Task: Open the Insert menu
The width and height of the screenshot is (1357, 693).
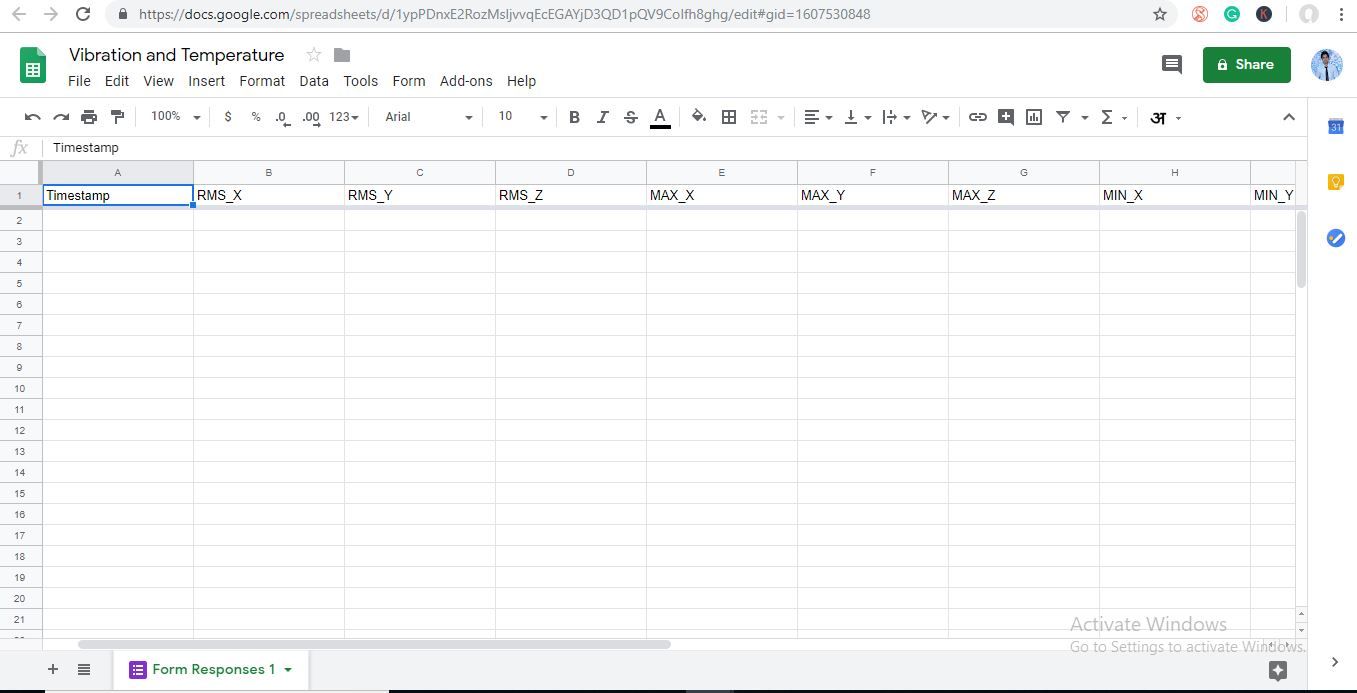Action: click(x=207, y=81)
